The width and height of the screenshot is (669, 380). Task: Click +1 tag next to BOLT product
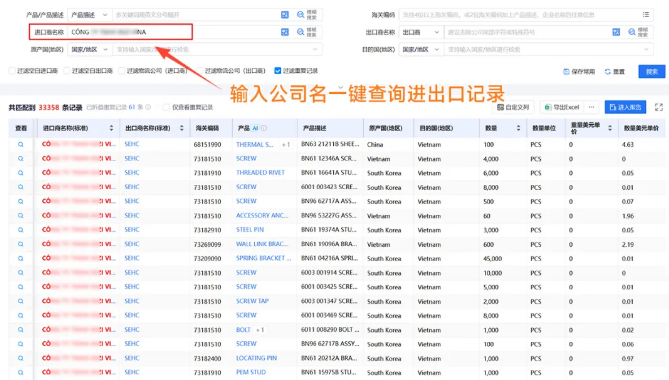pyautogui.click(x=260, y=330)
